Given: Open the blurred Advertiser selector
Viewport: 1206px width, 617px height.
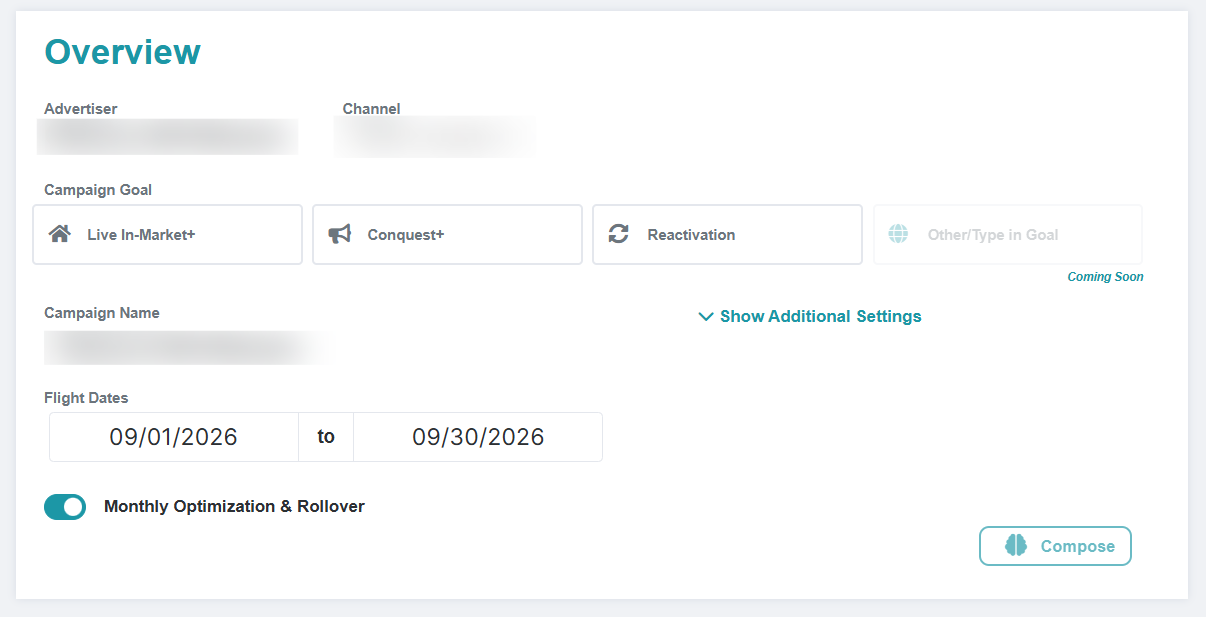Looking at the screenshot, I should [168, 137].
